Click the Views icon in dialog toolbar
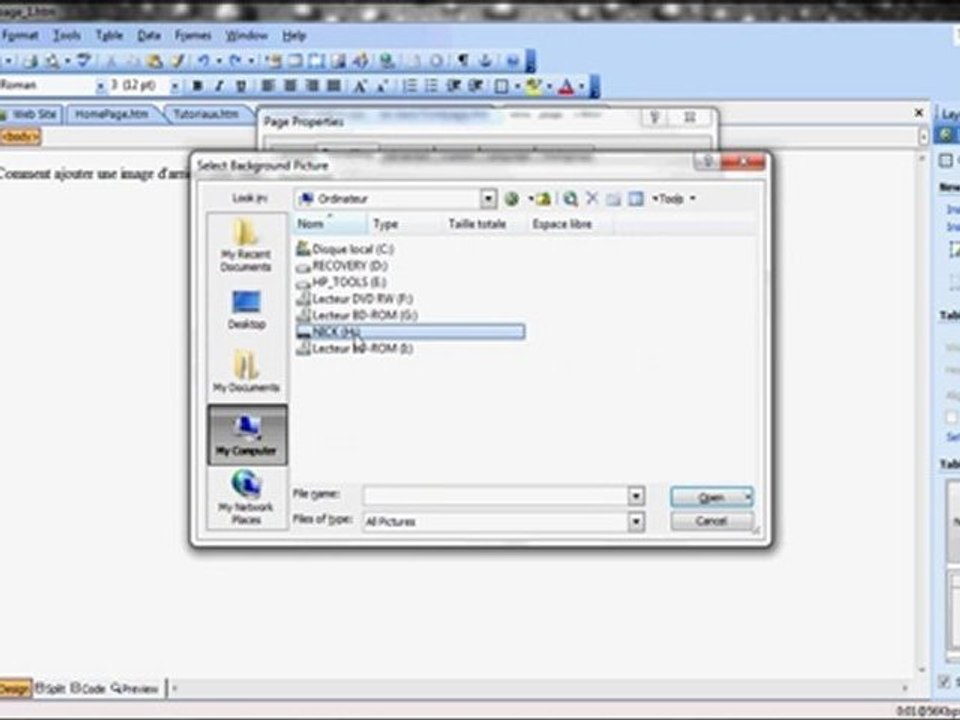 tap(636, 198)
